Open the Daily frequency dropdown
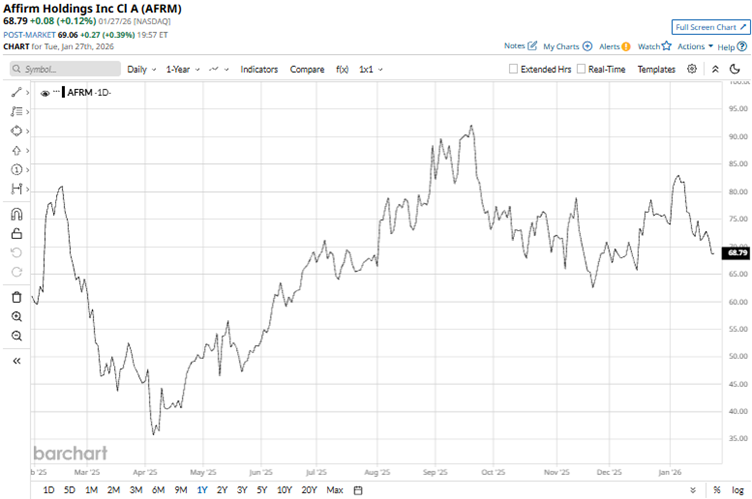The height and width of the screenshot is (499, 752). (141, 70)
